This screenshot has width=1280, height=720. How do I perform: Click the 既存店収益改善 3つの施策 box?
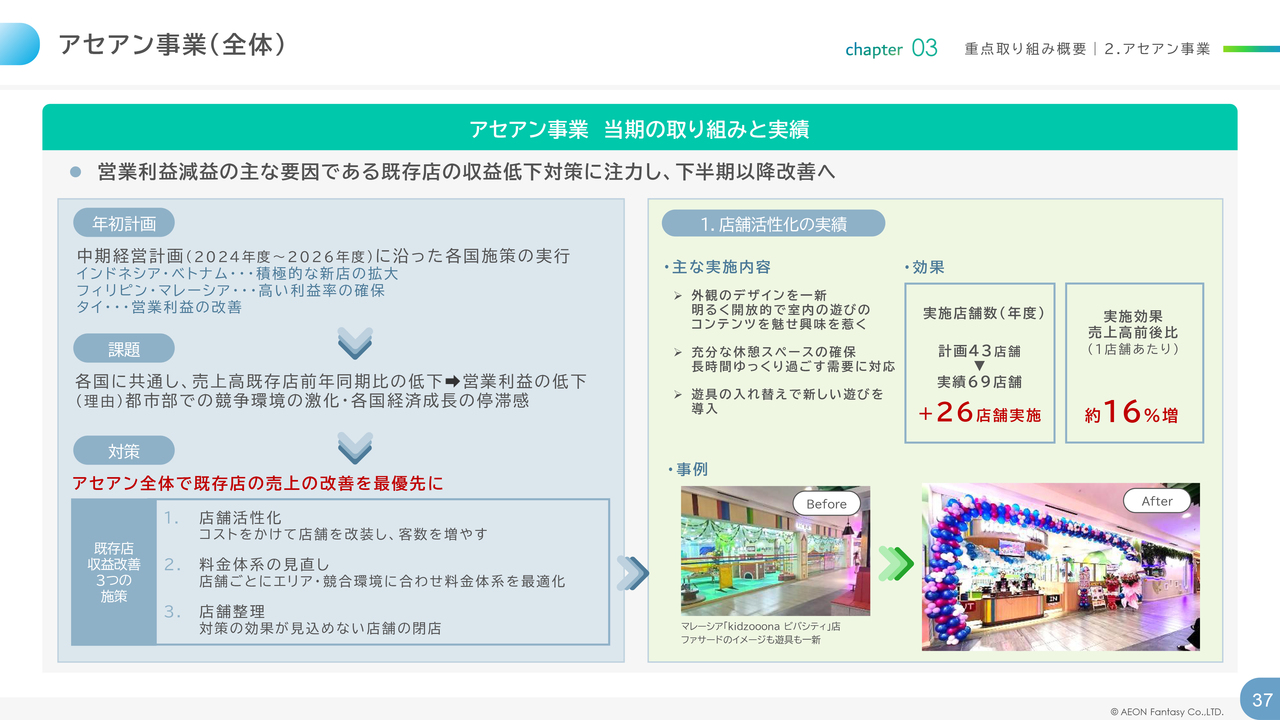coord(114,573)
